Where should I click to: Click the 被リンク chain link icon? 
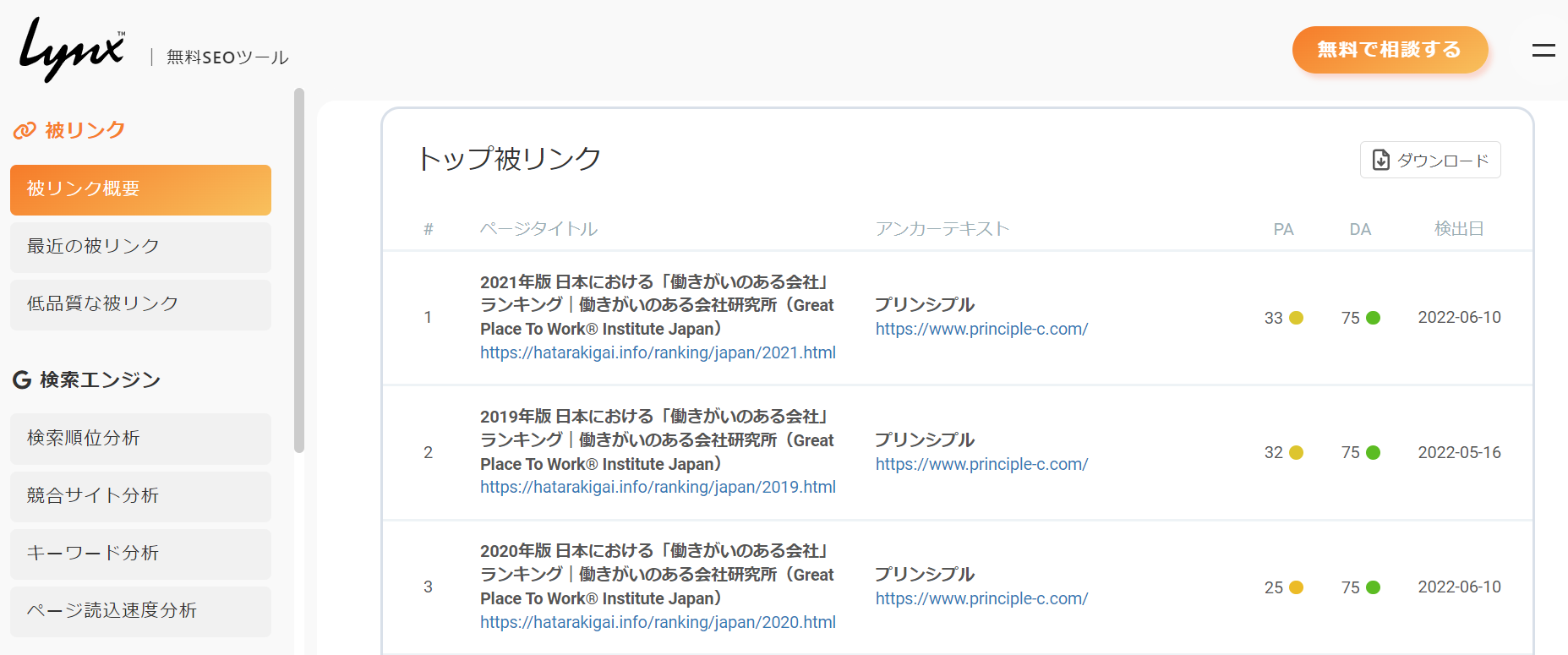[25, 130]
